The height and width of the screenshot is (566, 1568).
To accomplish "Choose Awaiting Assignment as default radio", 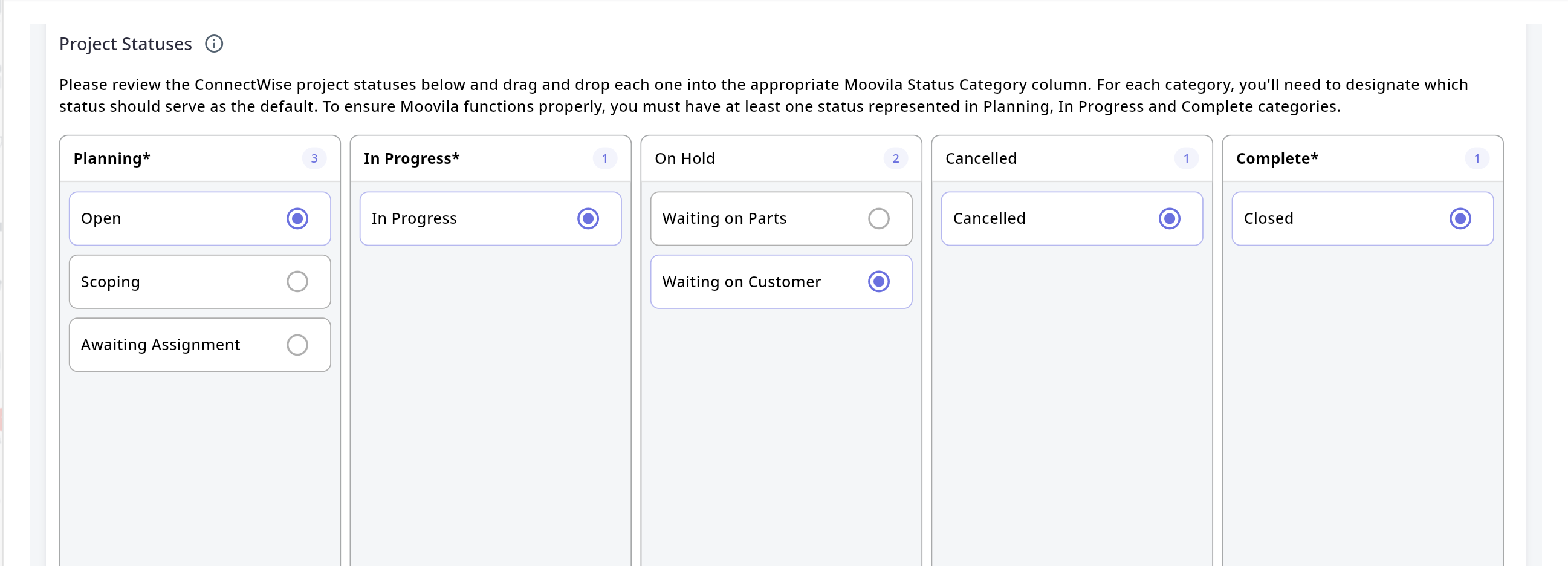I will pyautogui.click(x=297, y=345).
